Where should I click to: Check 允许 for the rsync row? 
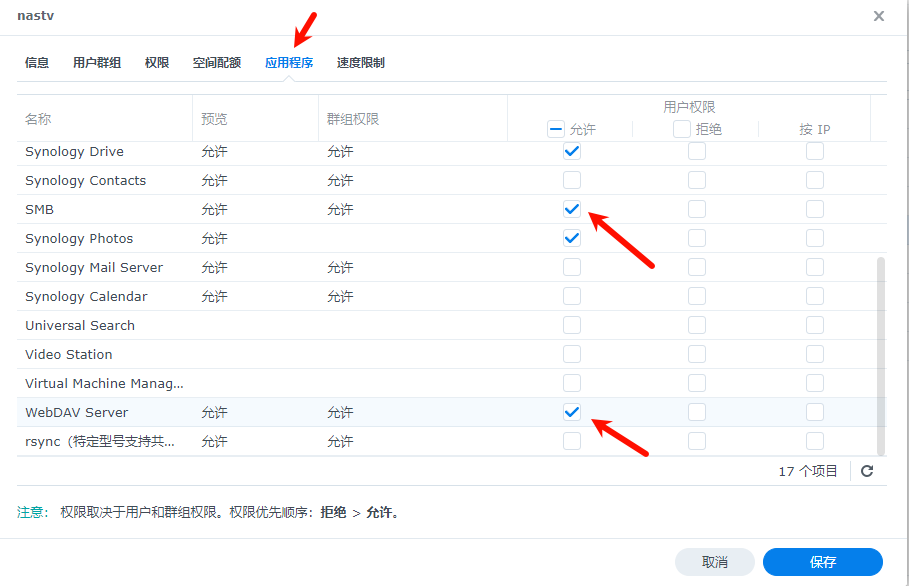[572, 441]
